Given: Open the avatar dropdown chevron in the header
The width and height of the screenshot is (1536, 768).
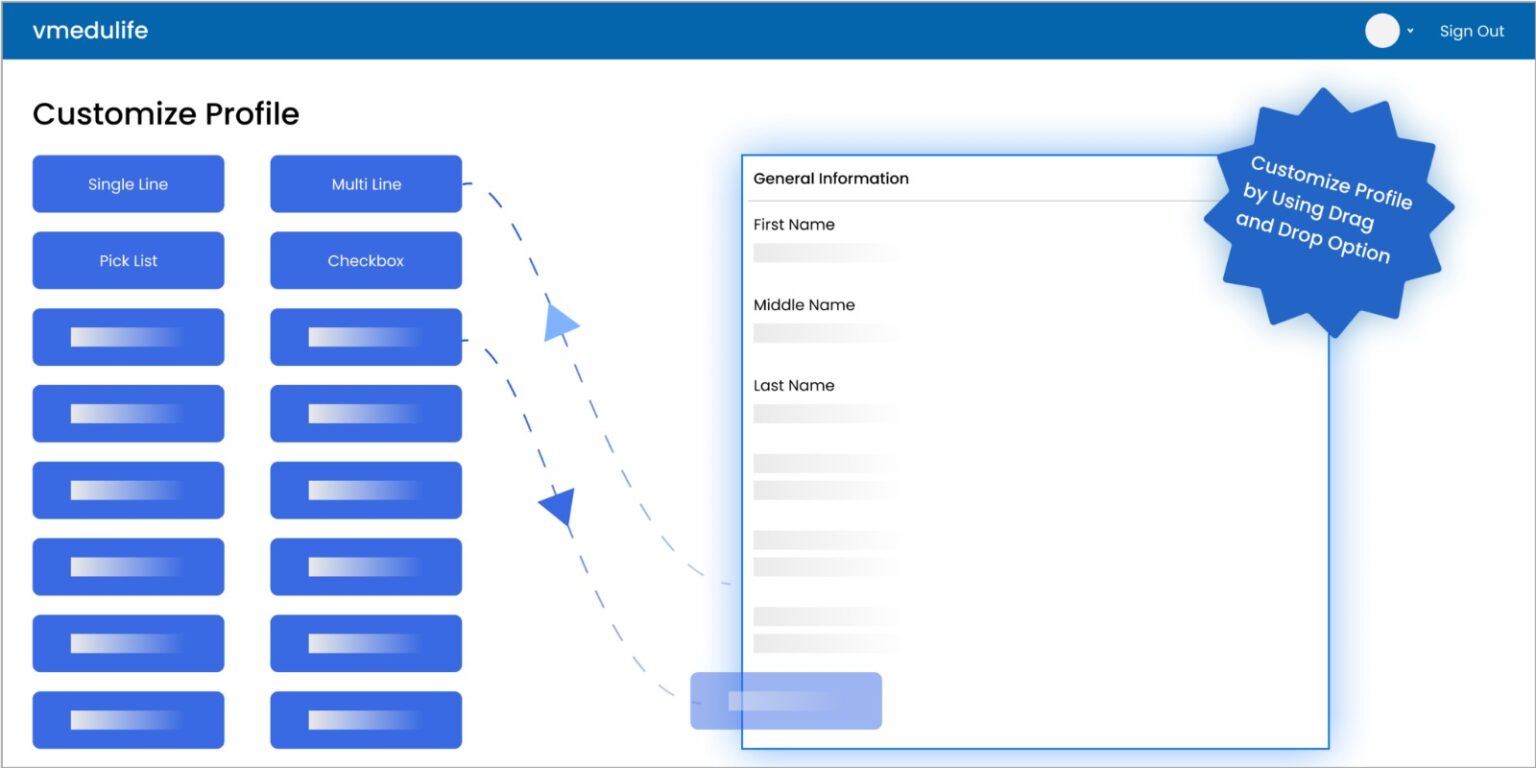Looking at the screenshot, I should click(x=1410, y=31).
